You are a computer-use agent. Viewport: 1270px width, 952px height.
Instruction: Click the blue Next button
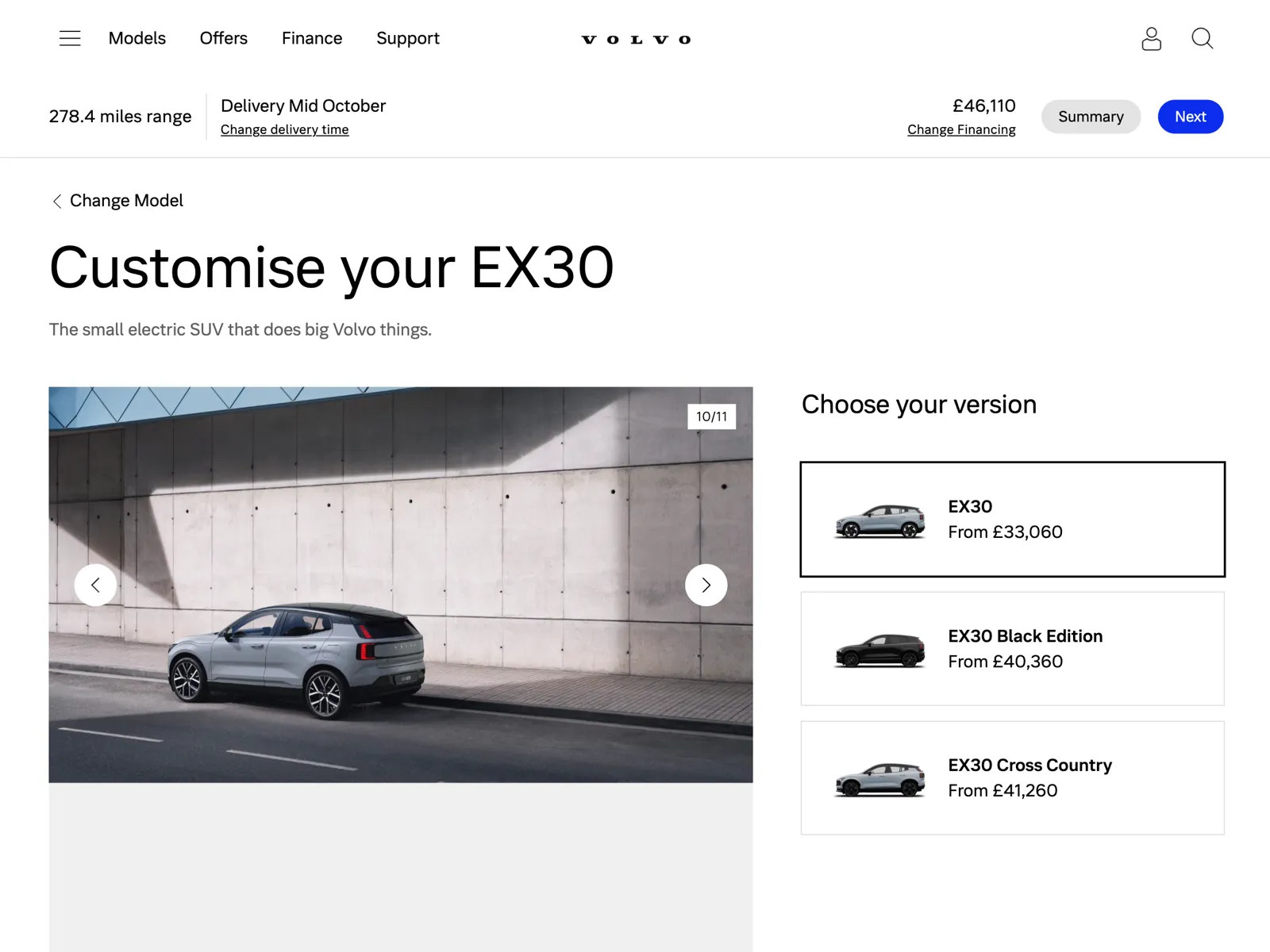[x=1190, y=117]
